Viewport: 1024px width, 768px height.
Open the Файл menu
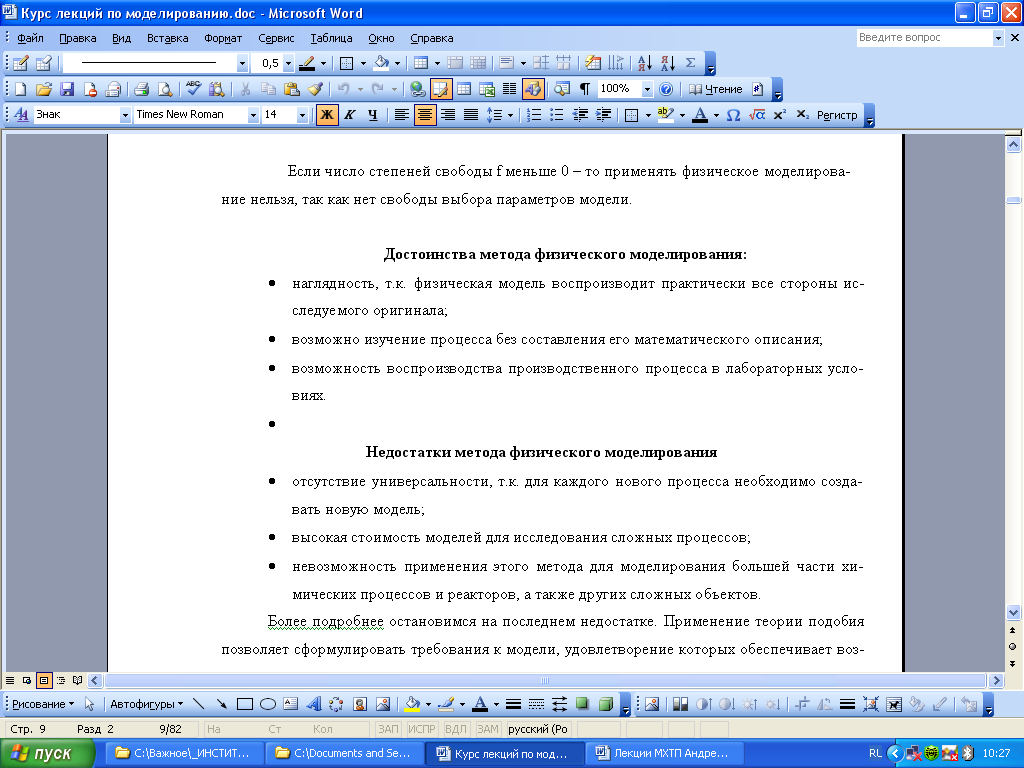[x=30, y=38]
